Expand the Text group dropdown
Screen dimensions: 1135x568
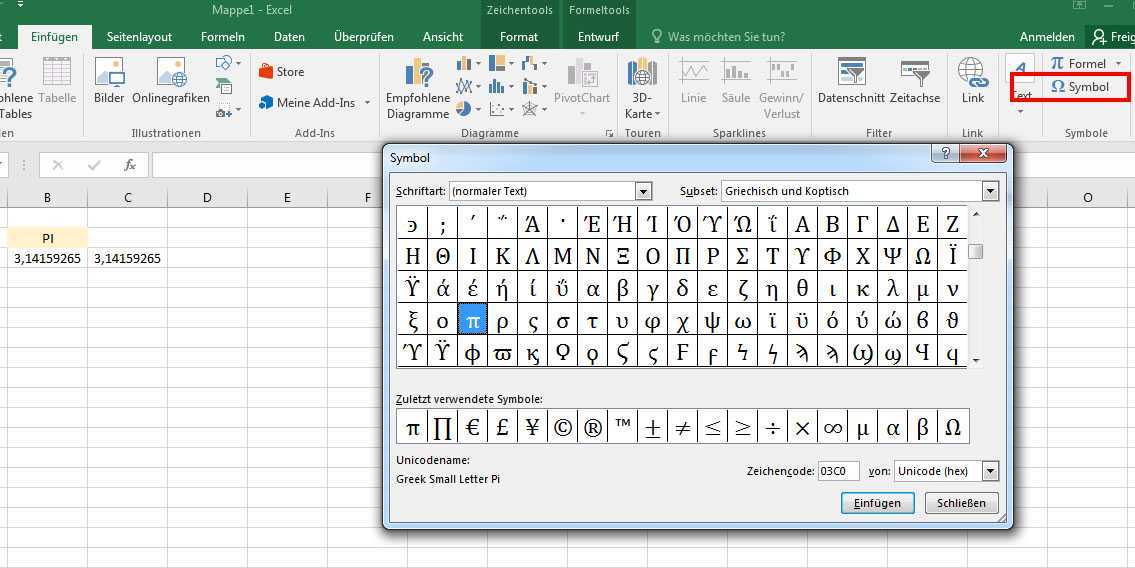tap(1020, 111)
